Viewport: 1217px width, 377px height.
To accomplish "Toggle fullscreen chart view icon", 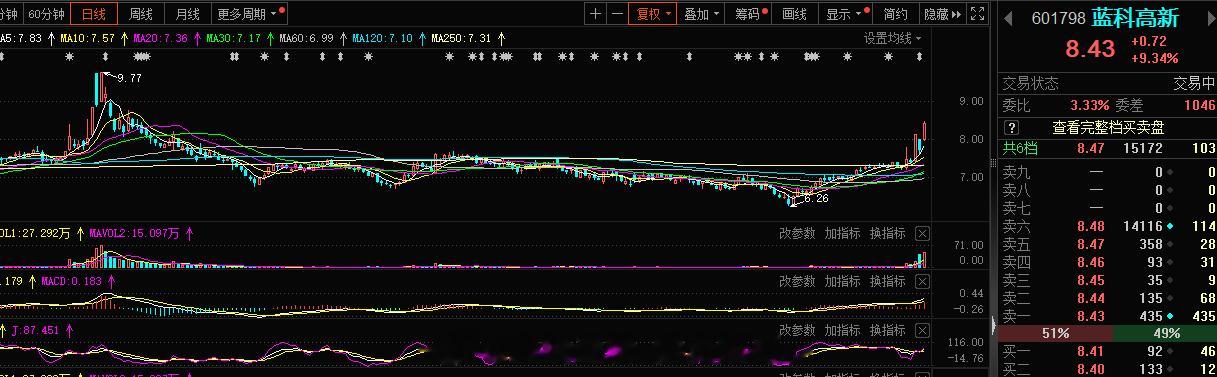I will point(978,14).
